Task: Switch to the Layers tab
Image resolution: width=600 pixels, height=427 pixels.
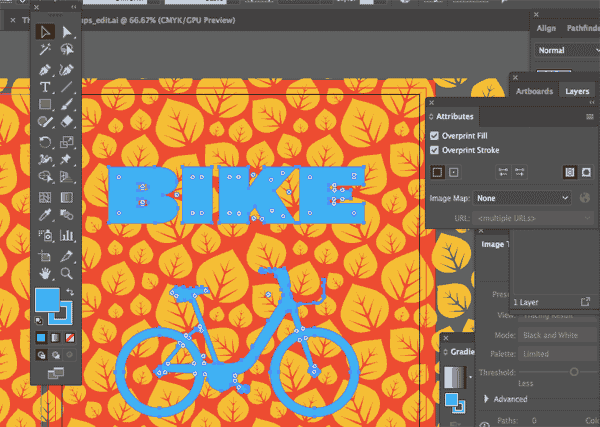Action: point(577,91)
